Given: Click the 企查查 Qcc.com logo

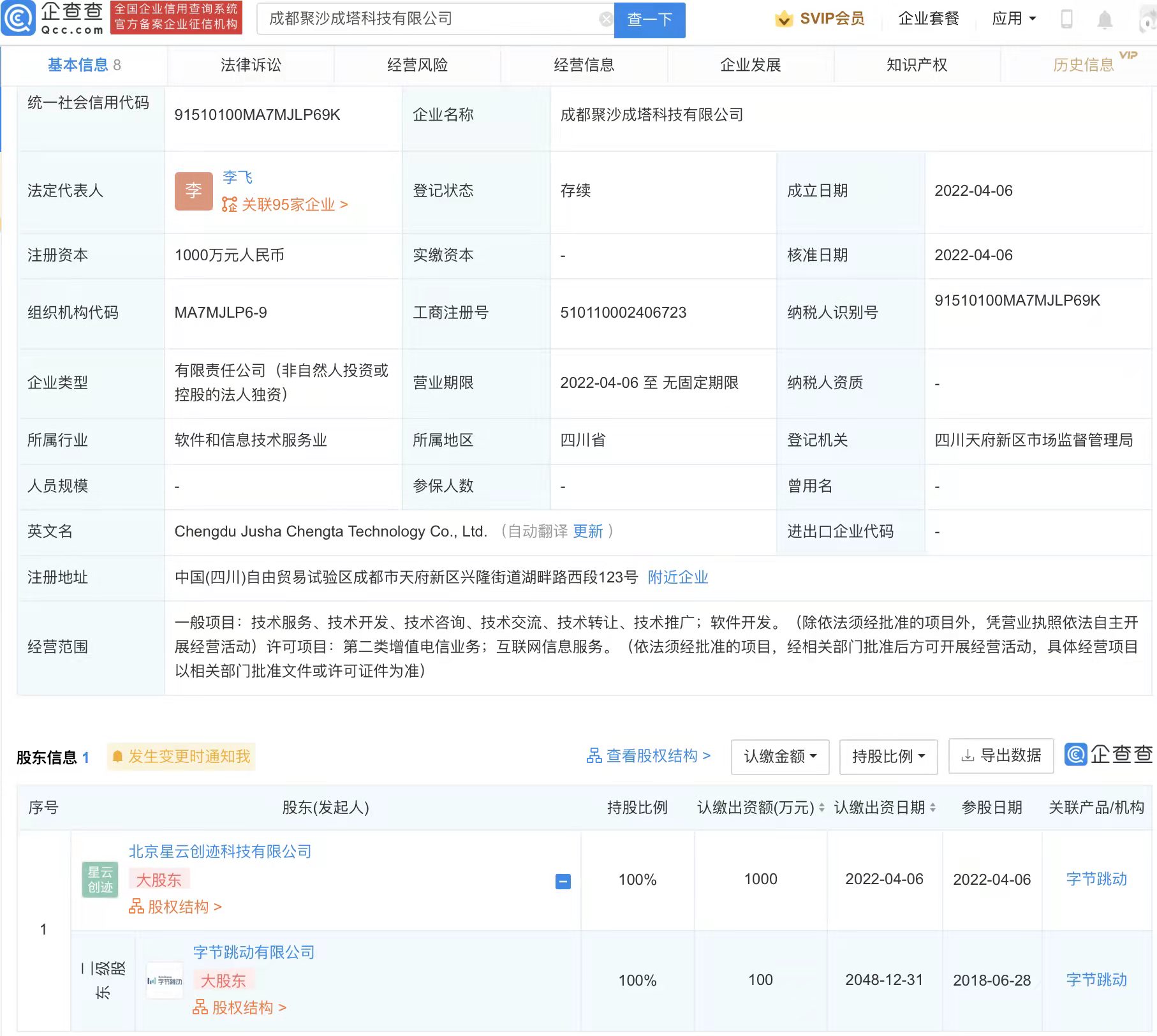Looking at the screenshot, I should coord(54,19).
